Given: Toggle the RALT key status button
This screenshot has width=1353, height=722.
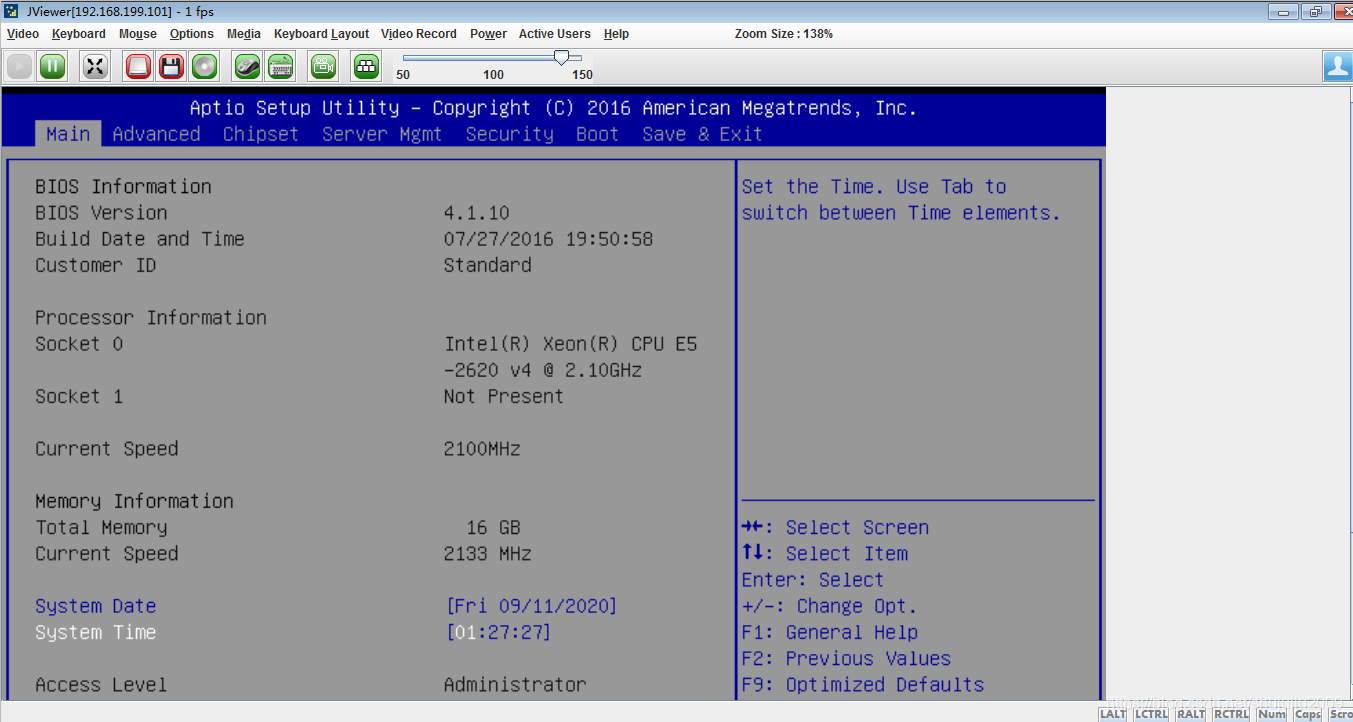Looking at the screenshot, I should (x=1191, y=714).
